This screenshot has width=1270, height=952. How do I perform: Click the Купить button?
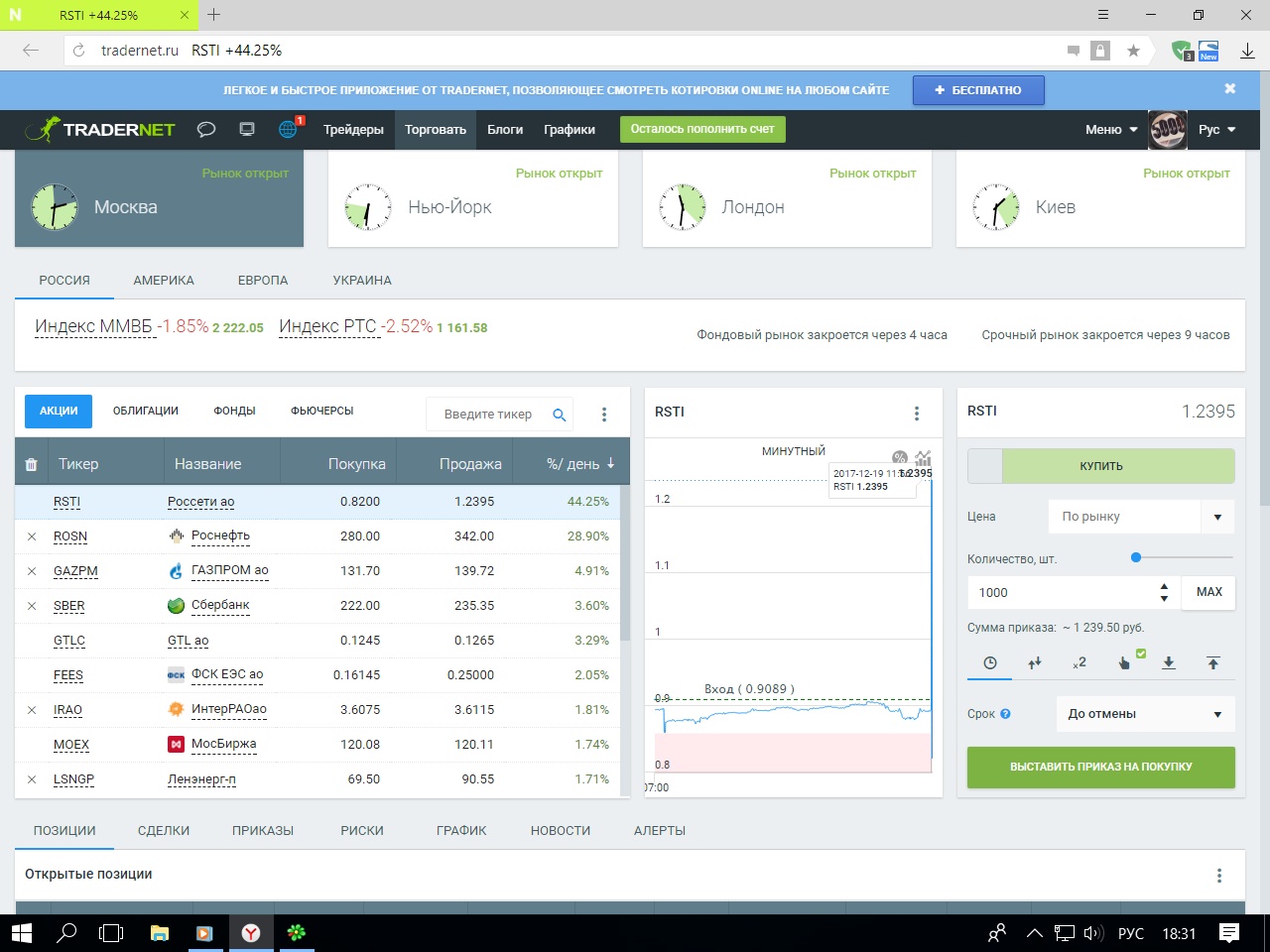[x=1118, y=466]
